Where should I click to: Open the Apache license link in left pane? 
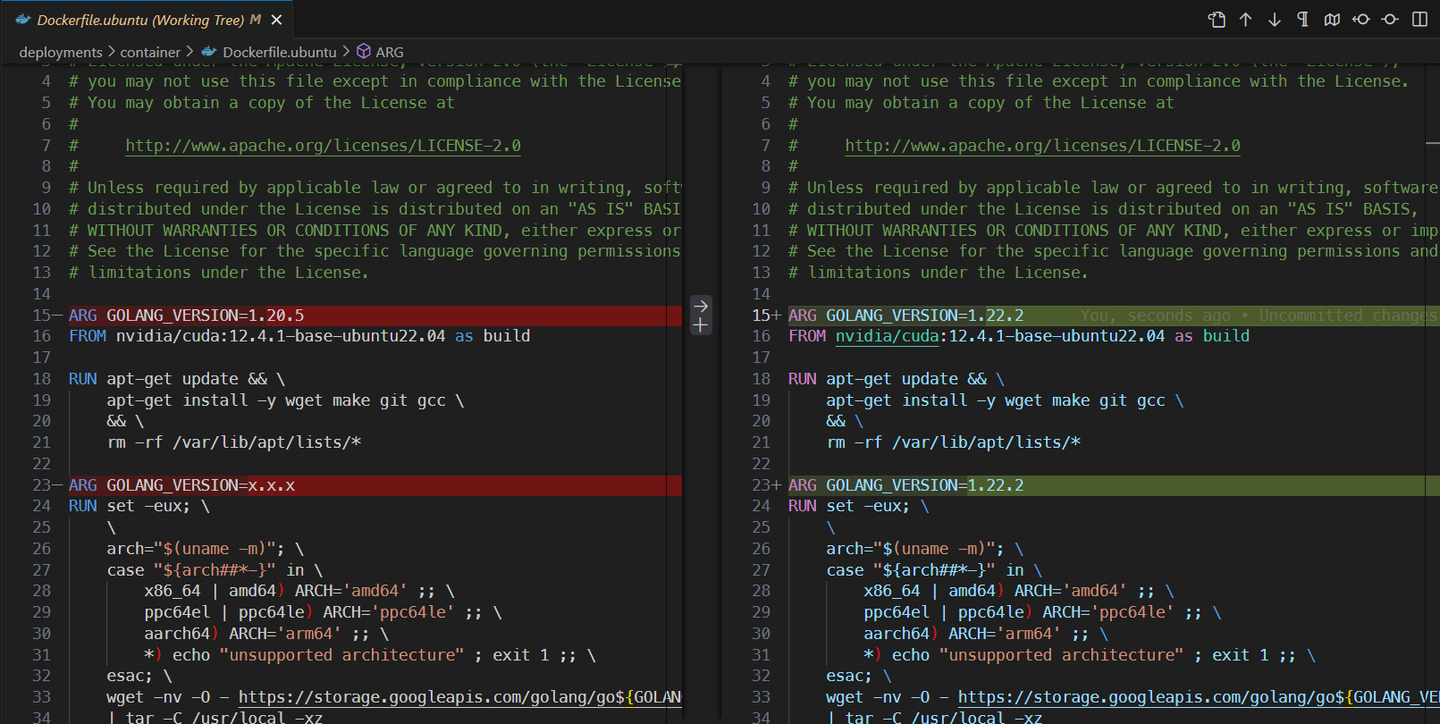coord(323,145)
